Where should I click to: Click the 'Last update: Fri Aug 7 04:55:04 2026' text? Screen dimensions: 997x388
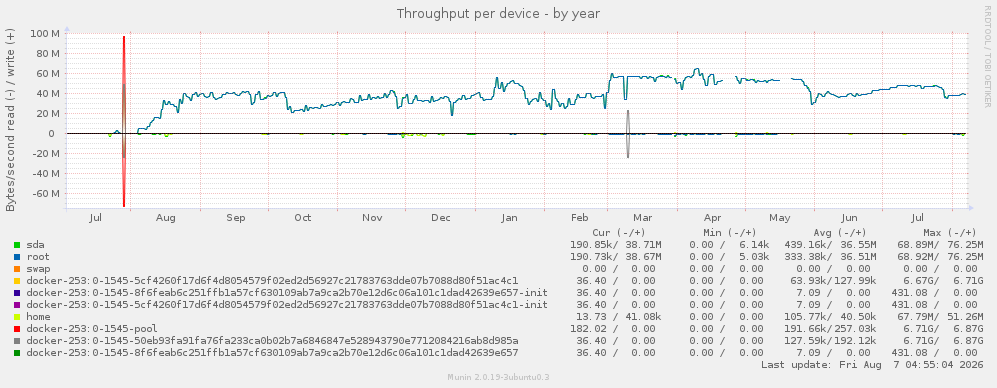point(872,365)
